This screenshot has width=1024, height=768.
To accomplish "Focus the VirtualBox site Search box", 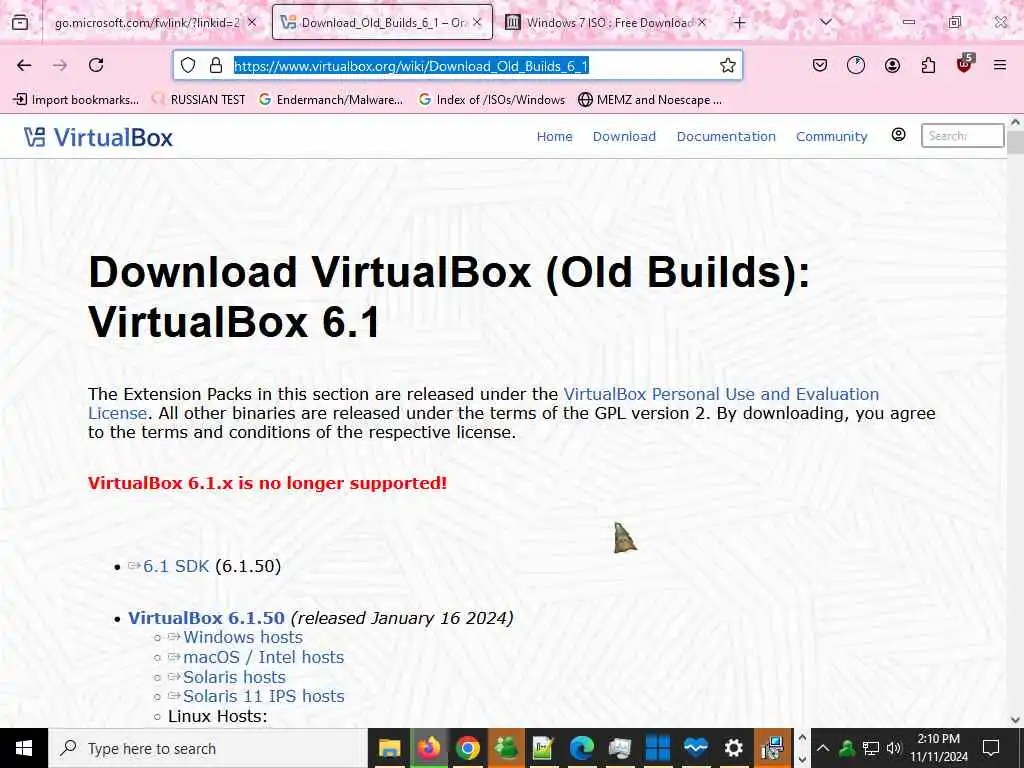I will tap(962, 136).
